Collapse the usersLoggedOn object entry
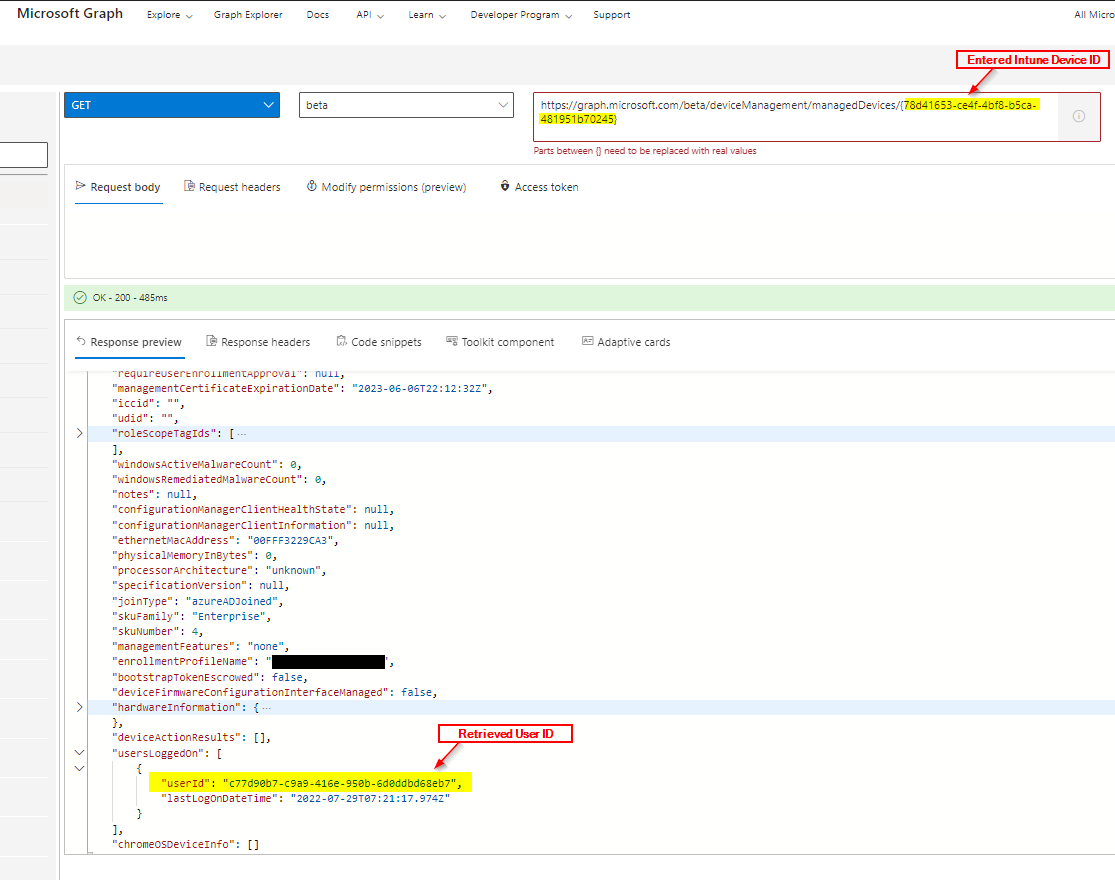1115x880 pixels. (80, 768)
